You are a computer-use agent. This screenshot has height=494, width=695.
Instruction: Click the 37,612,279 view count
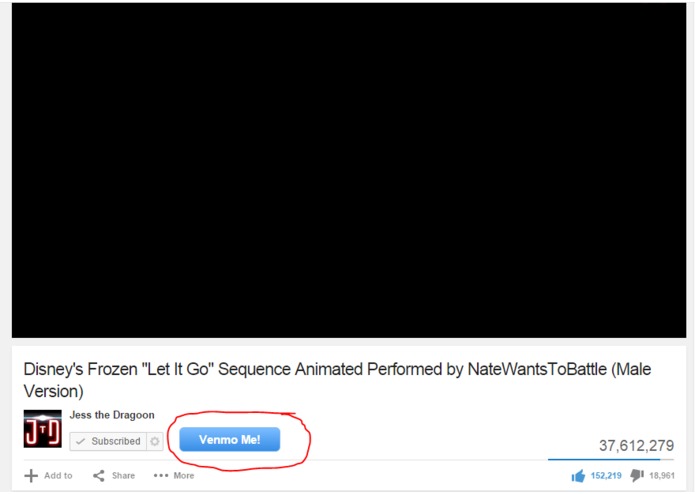click(x=636, y=446)
